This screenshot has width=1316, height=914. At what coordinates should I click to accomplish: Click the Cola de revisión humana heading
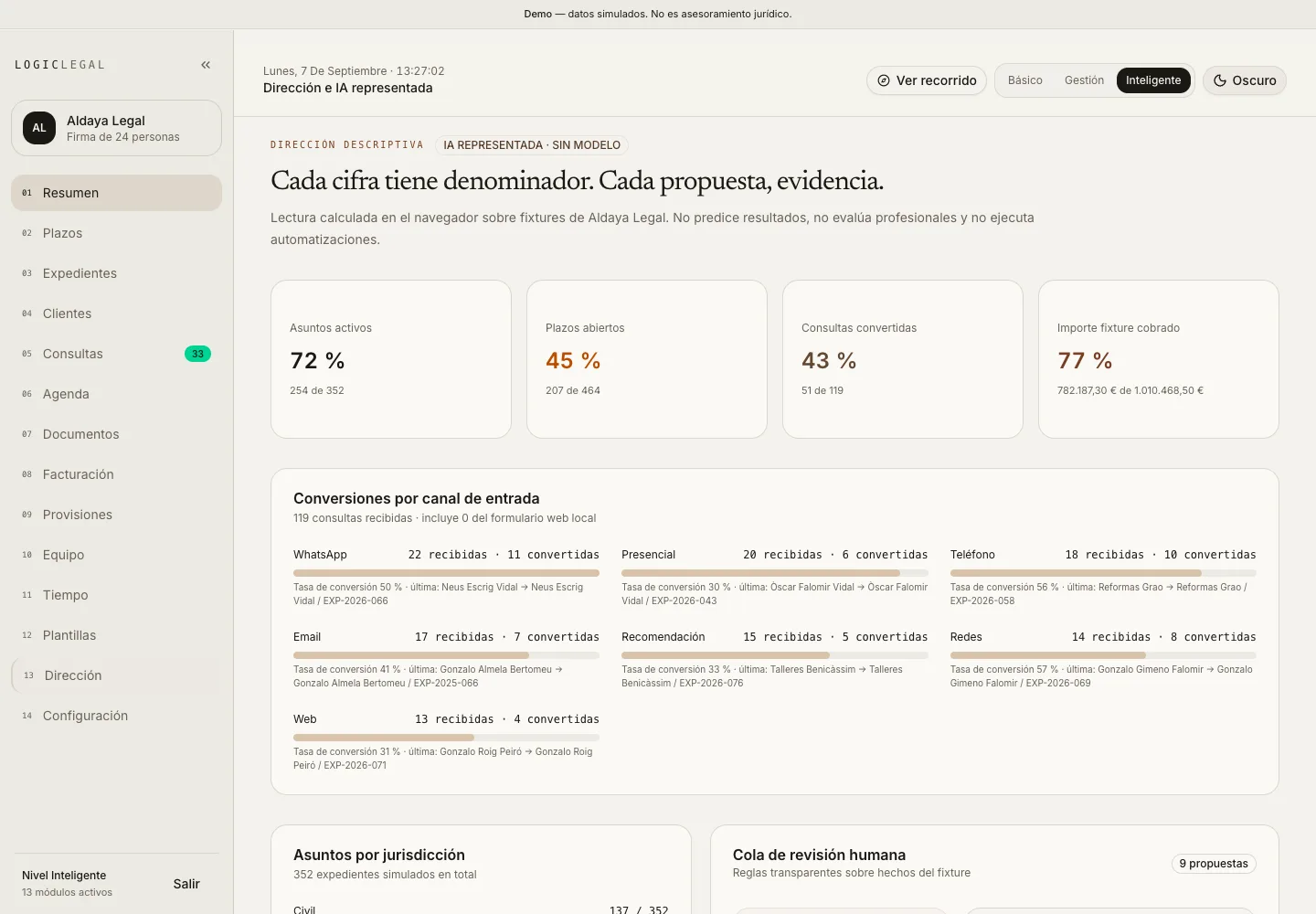[819, 855]
